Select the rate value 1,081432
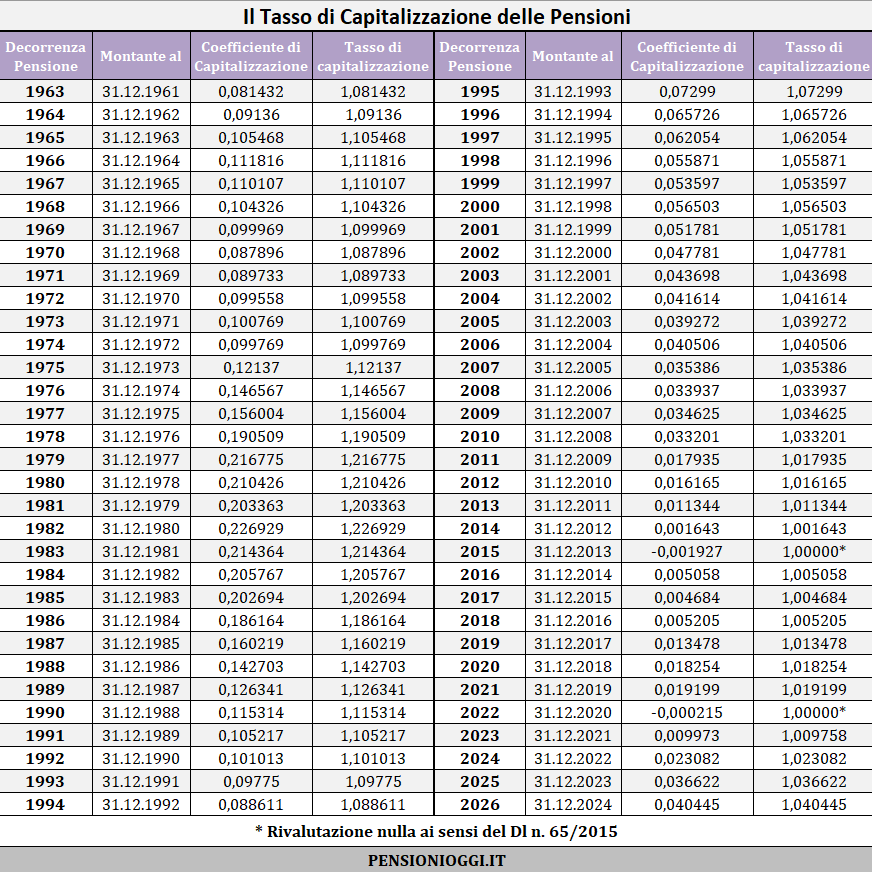Image resolution: width=872 pixels, height=872 pixels. [x=373, y=92]
